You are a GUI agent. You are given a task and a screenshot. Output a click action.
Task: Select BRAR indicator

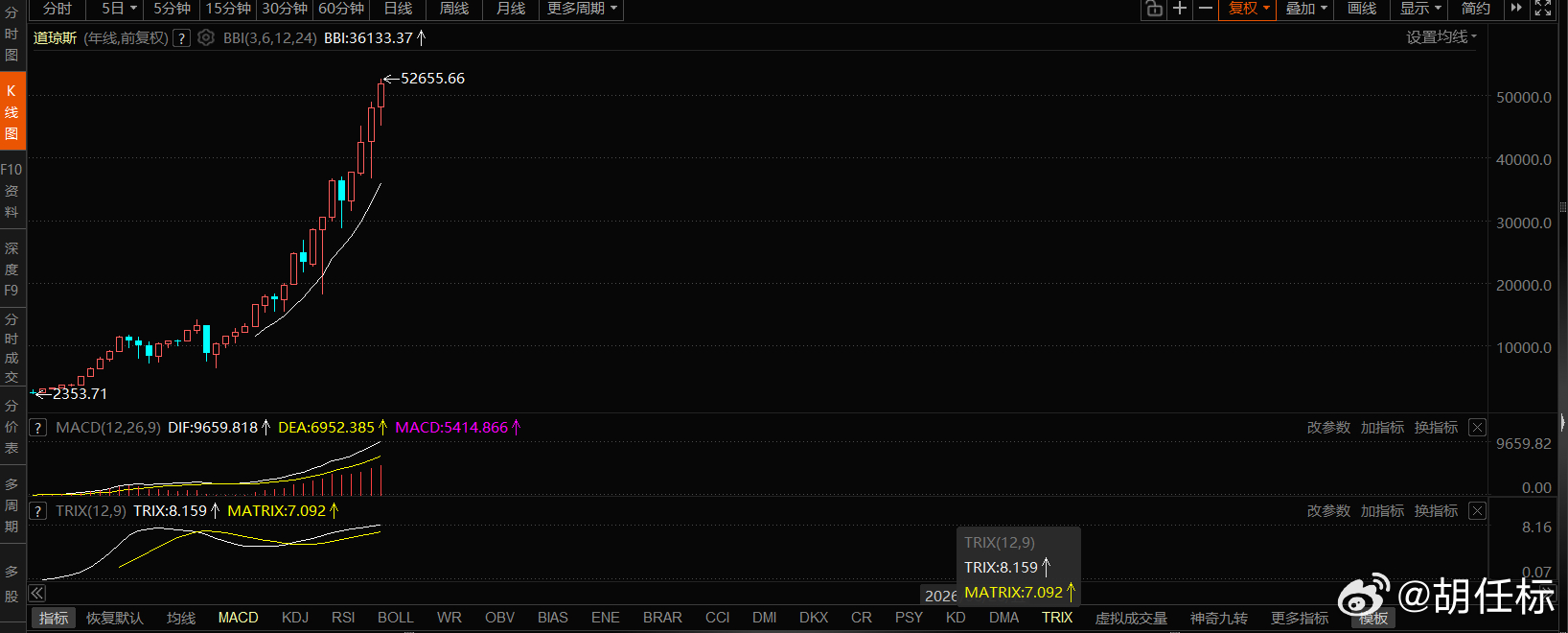point(662,618)
